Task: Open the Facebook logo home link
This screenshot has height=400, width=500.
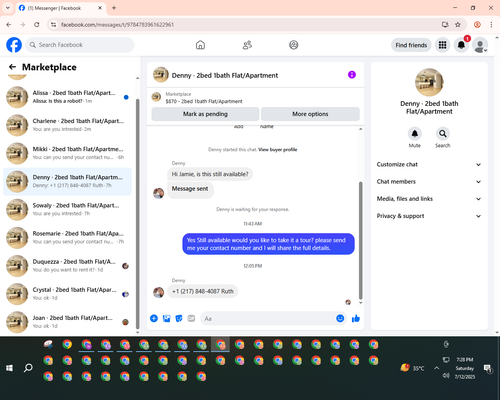Action: [14, 45]
